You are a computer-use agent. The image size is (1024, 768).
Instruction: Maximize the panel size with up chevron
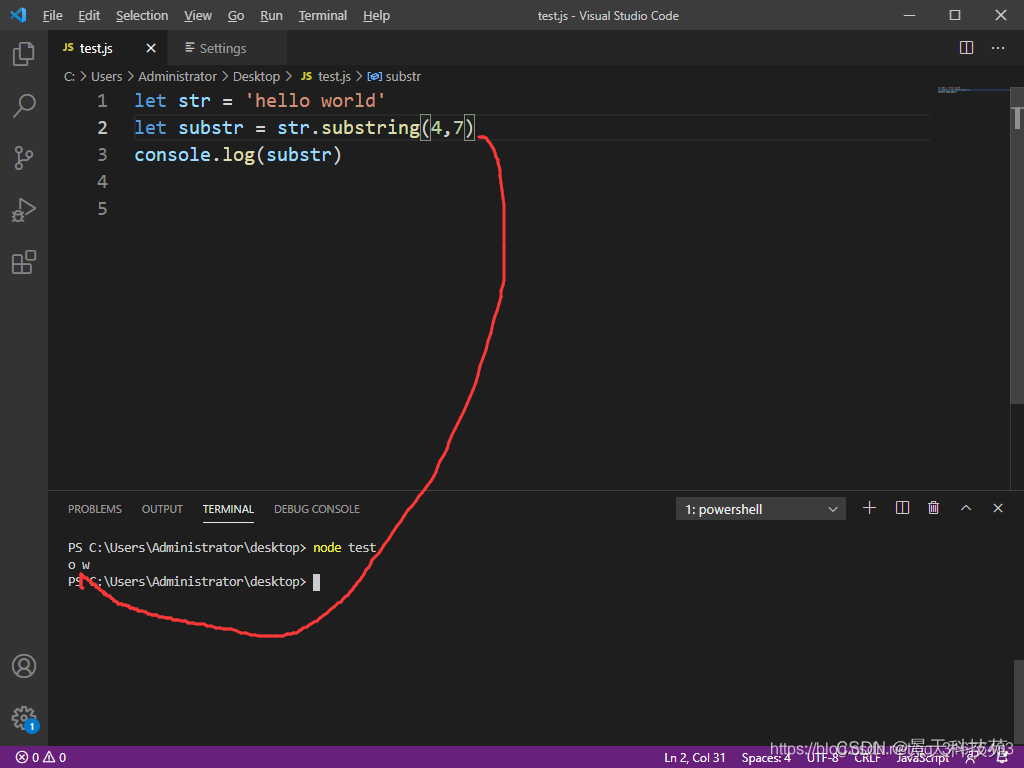(966, 508)
